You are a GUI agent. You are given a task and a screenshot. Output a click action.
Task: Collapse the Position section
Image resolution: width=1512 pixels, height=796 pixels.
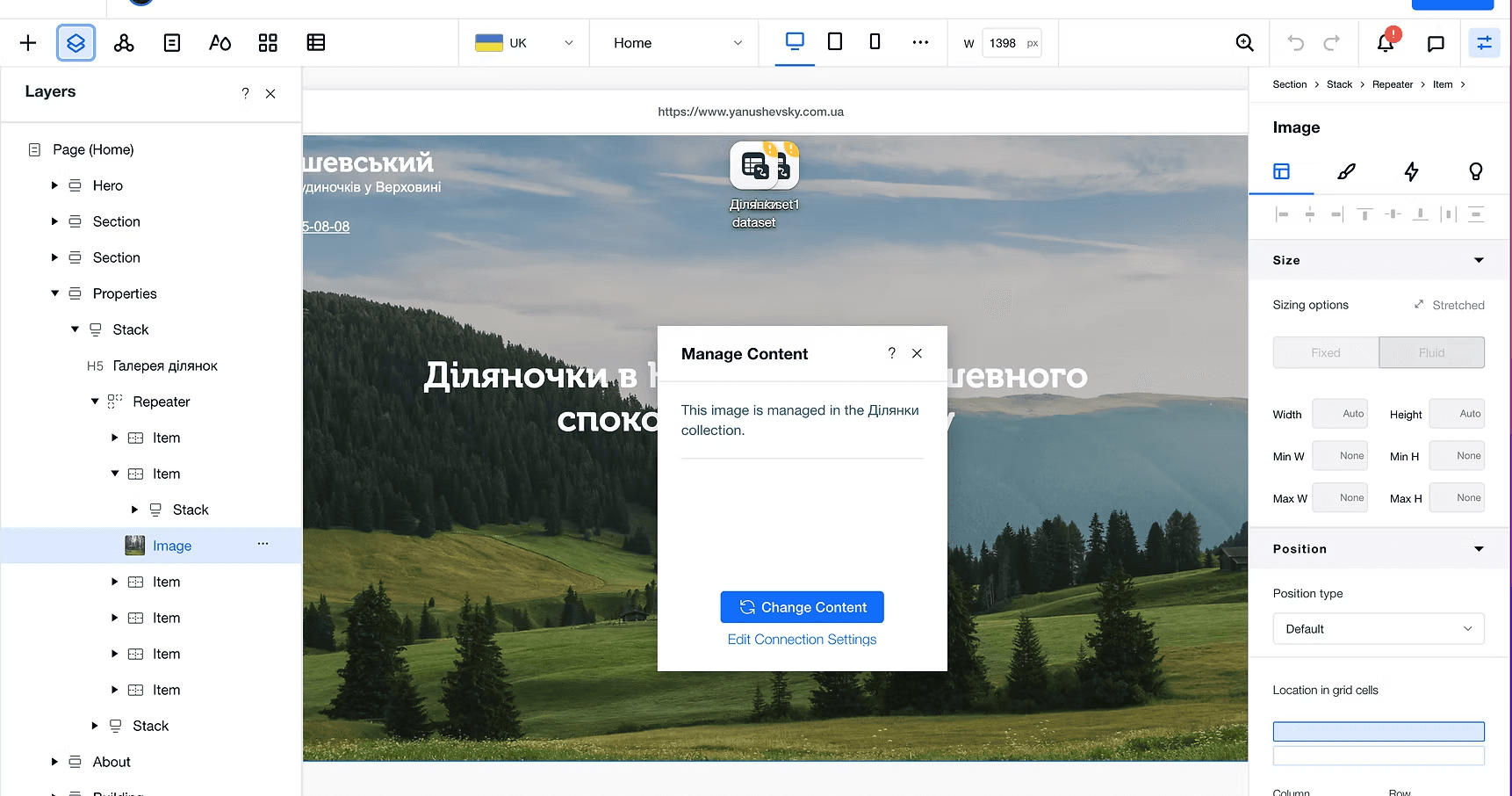[x=1479, y=549]
